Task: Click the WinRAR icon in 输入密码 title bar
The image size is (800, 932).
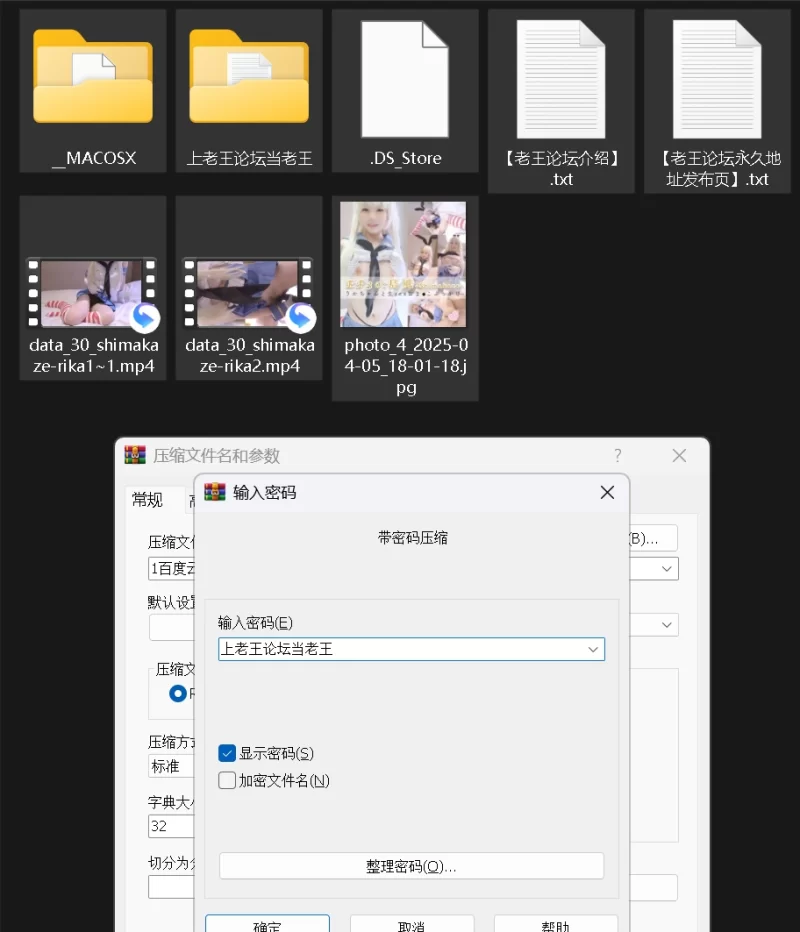Action: [x=215, y=492]
